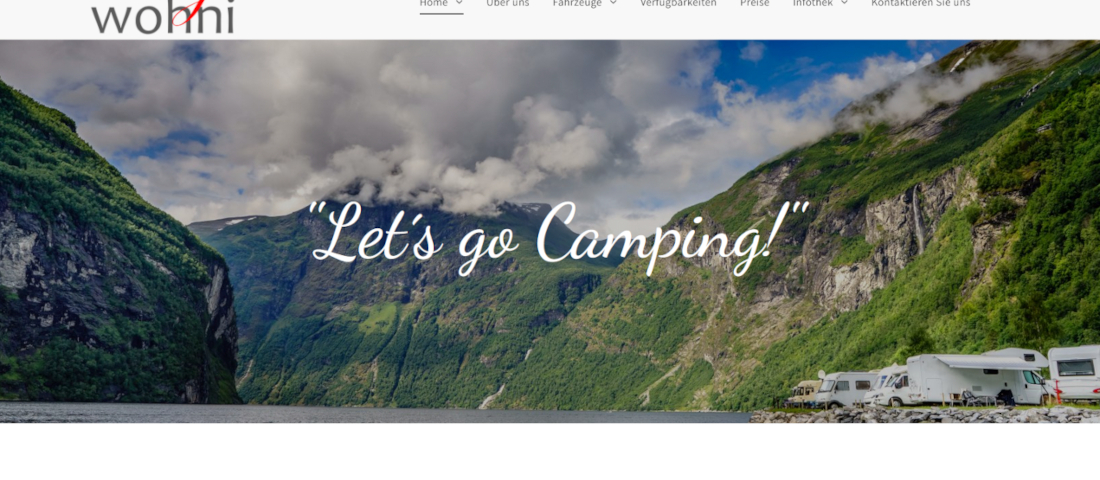Select Kontaktieren Sie uns link

(920, 4)
